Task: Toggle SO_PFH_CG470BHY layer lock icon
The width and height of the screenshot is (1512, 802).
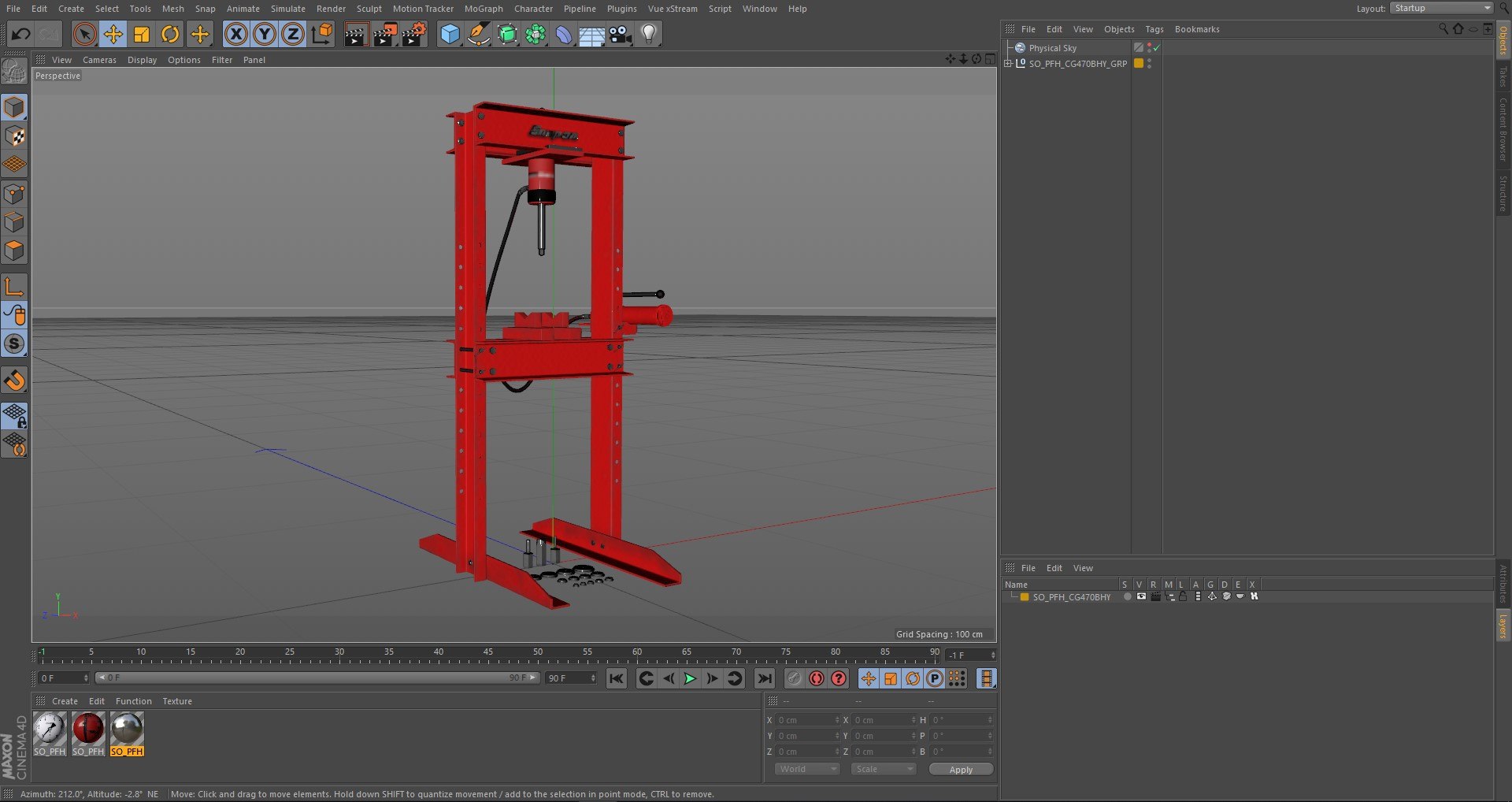Action: tap(1183, 597)
